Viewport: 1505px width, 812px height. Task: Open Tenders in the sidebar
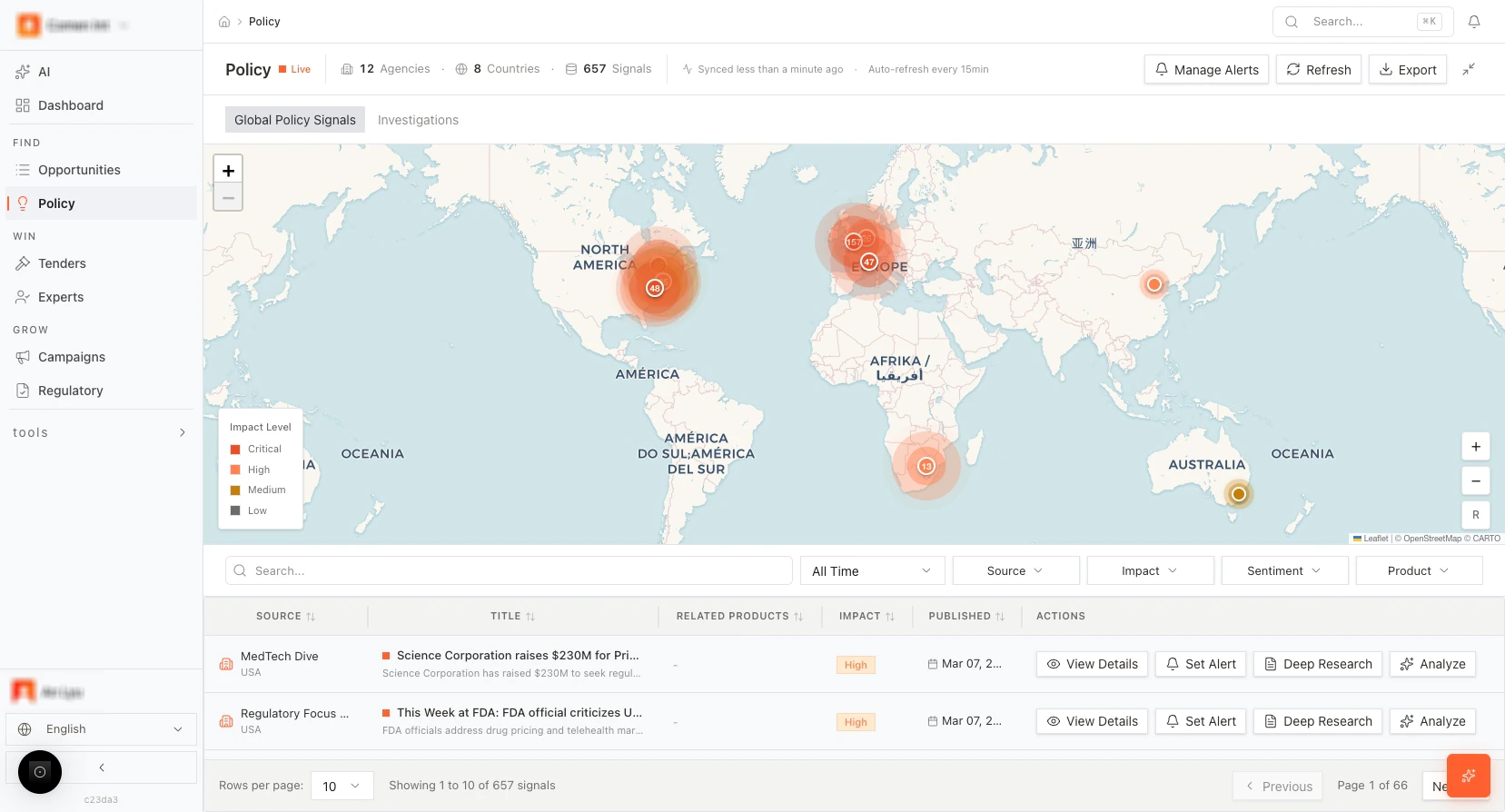click(102, 263)
